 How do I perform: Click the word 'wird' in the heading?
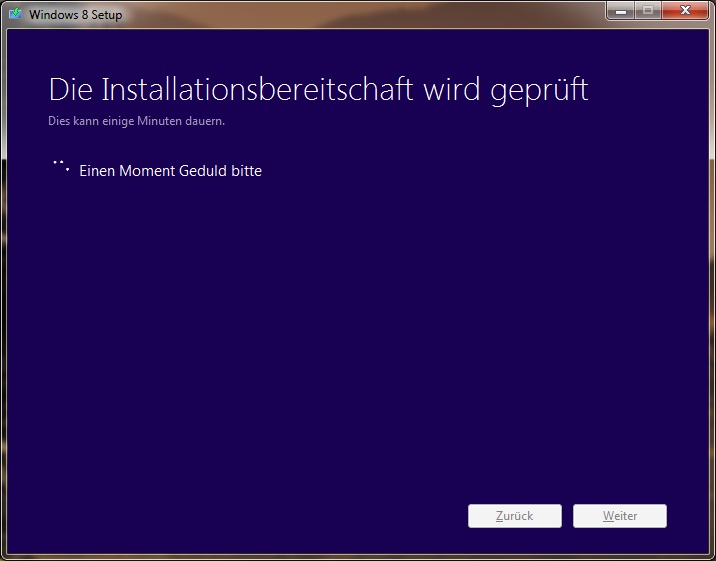pos(450,89)
